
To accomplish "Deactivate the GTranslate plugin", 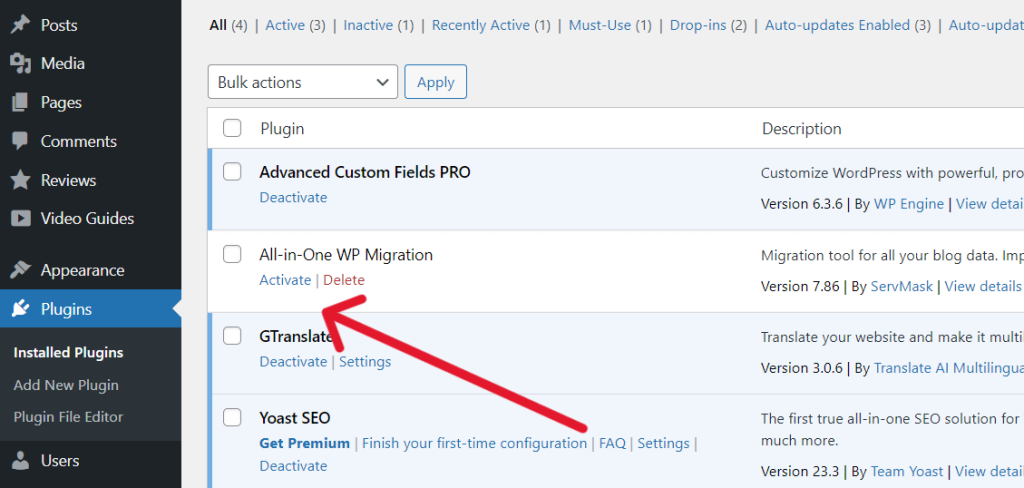I will click(x=293, y=361).
